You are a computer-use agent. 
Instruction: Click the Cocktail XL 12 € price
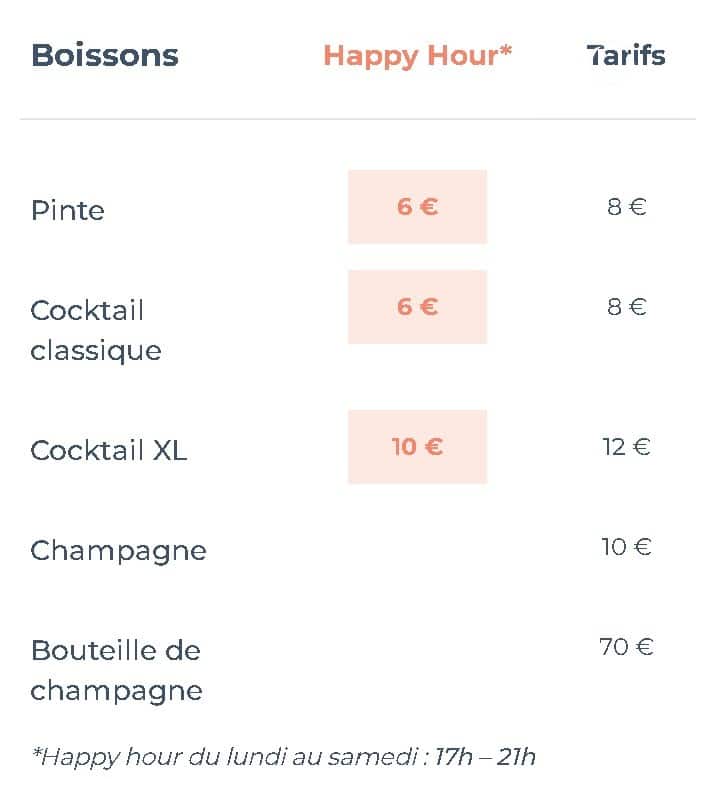click(x=627, y=447)
